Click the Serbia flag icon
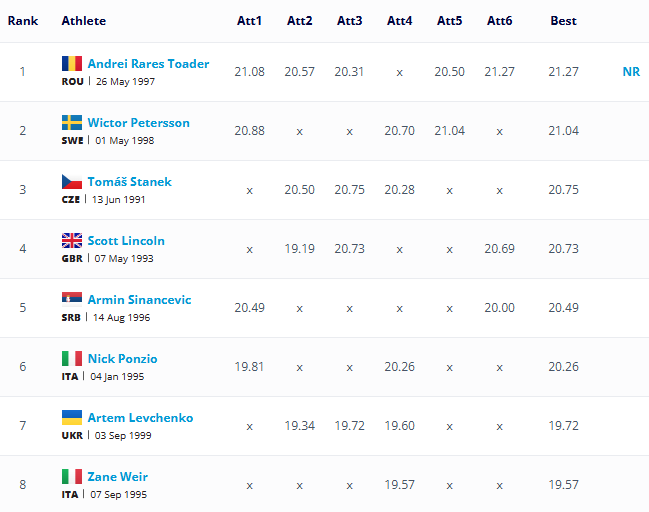649x512 pixels. [71, 300]
